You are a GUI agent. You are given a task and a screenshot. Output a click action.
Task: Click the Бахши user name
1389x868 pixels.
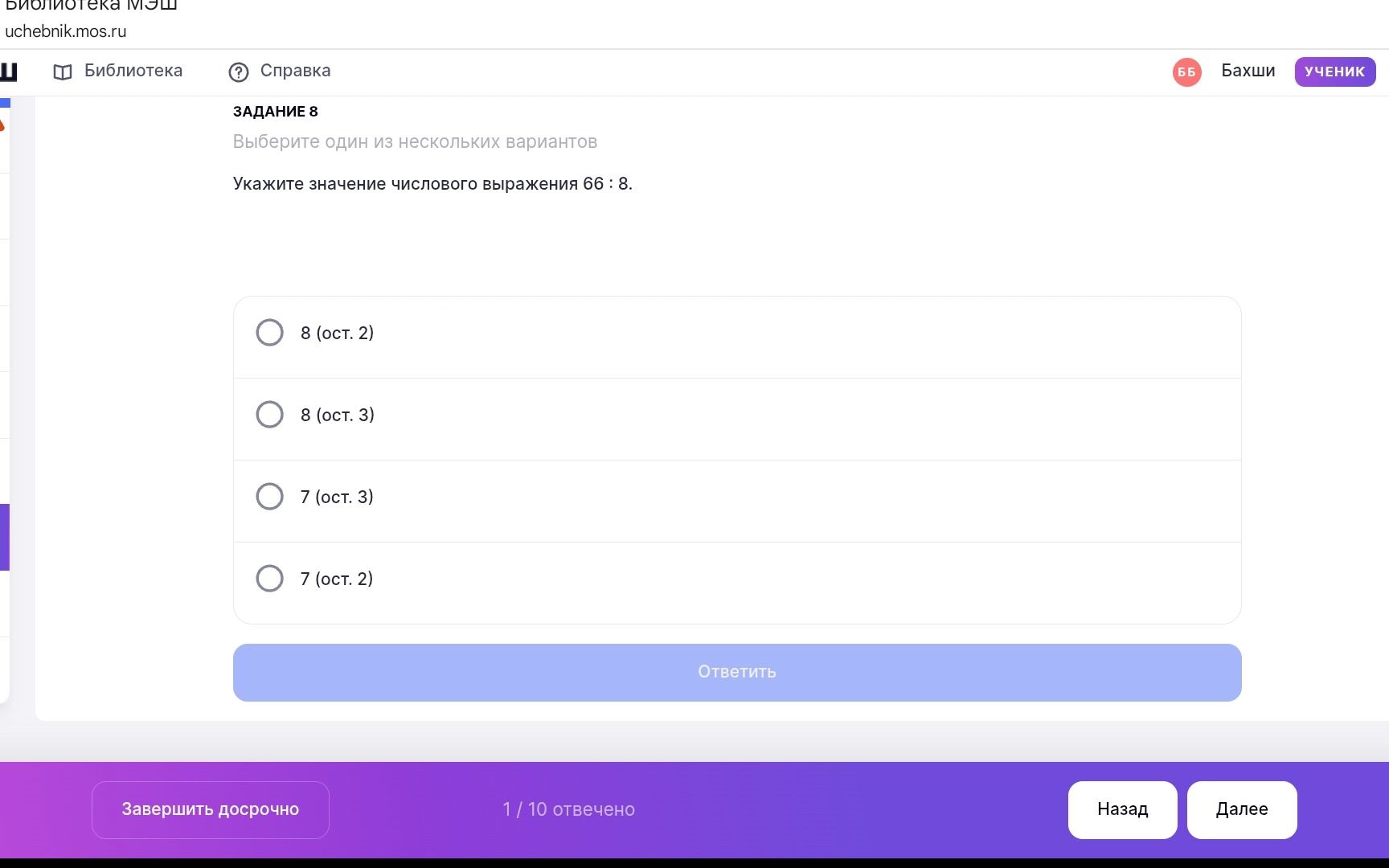click(1248, 71)
